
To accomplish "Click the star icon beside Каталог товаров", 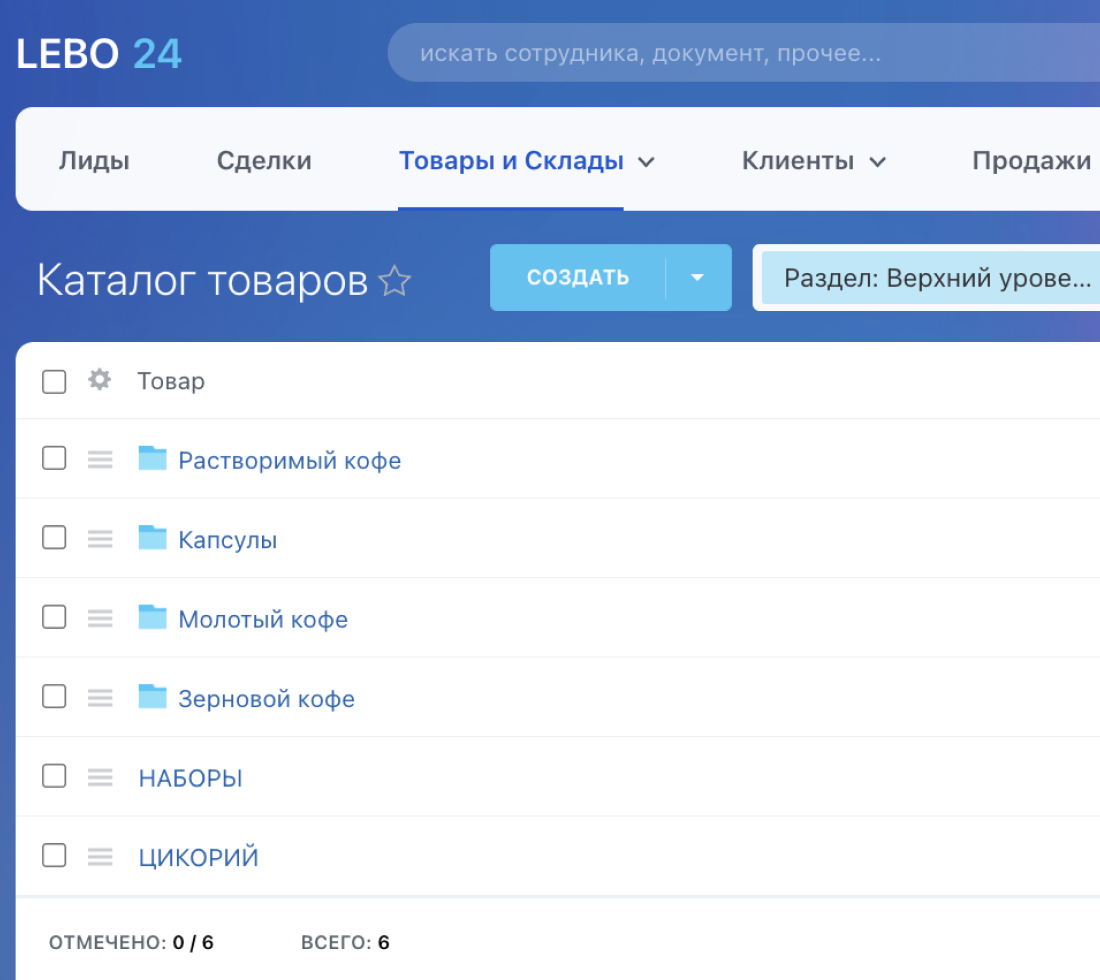I will pos(395,282).
